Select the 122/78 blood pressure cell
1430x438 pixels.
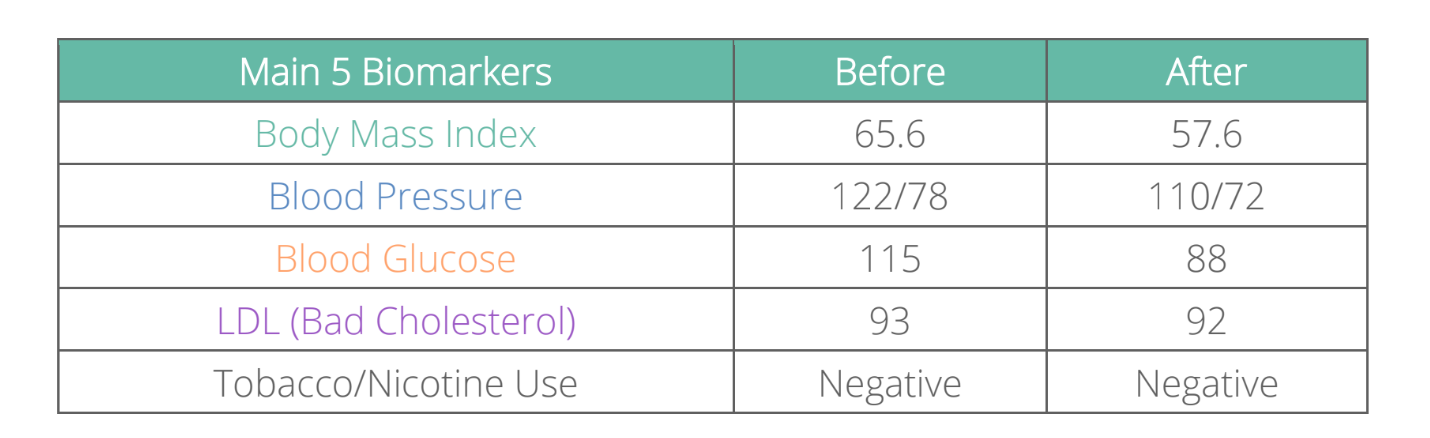click(x=890, y=196)
